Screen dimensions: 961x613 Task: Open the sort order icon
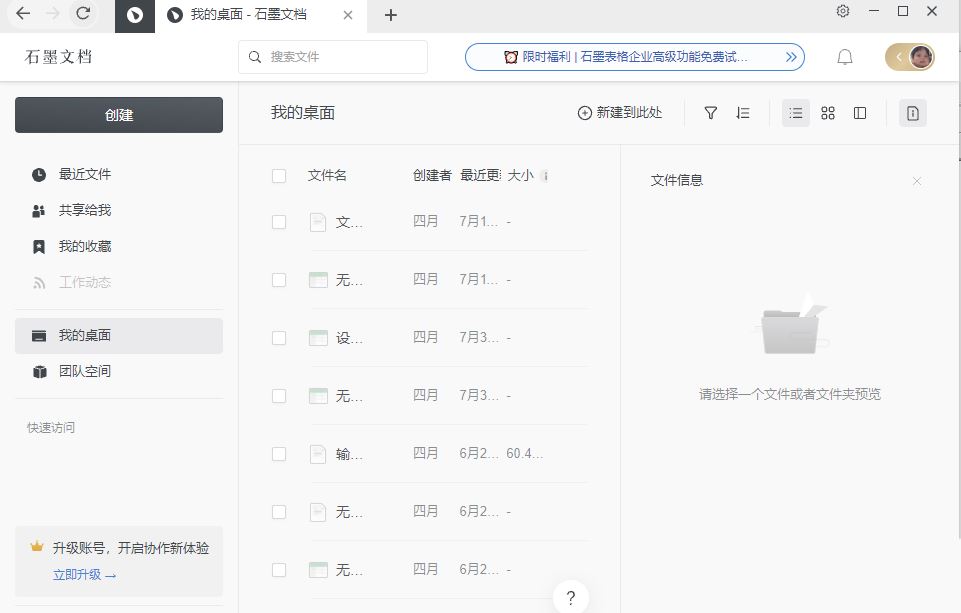point(743,113)
